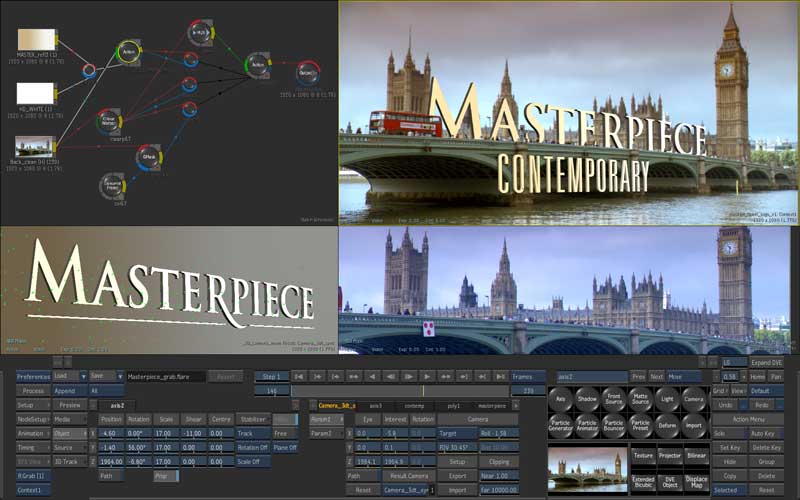Image resolution: width=800 pixels, height=500 pixels.
Task: Select the Front Source node button
Action: coord(613,399)
